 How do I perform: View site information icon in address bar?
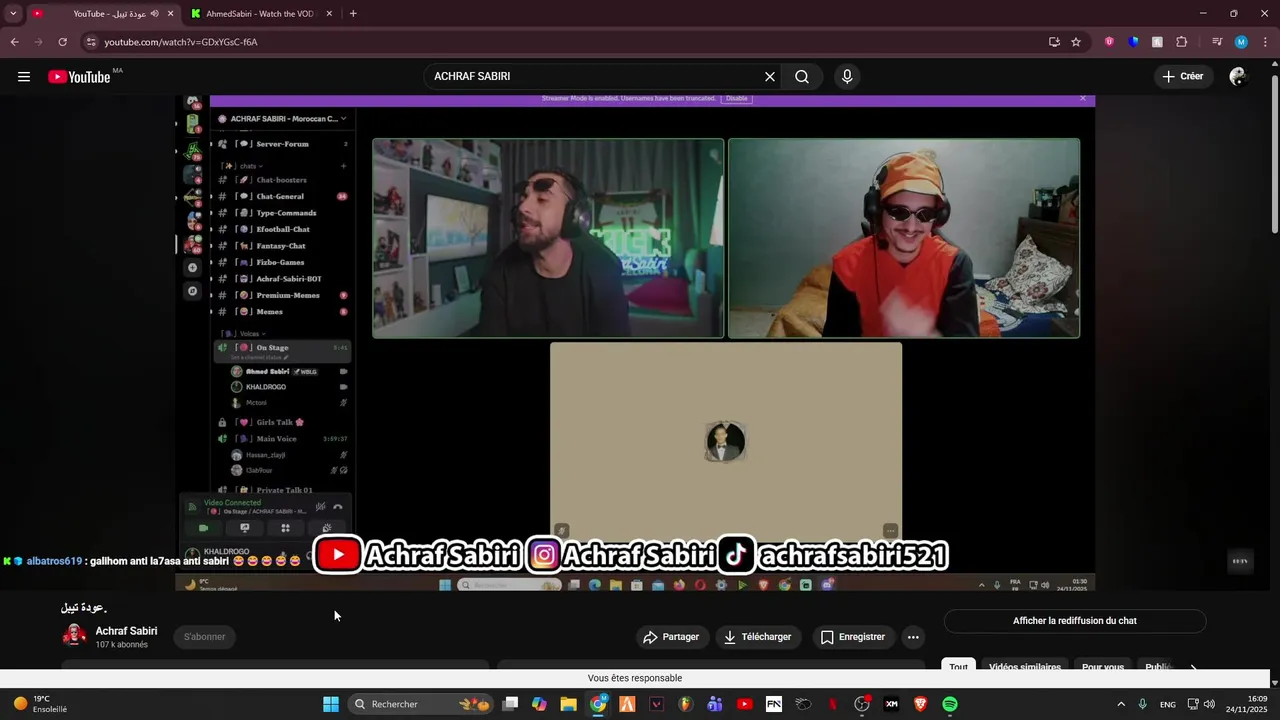point(91,42)
